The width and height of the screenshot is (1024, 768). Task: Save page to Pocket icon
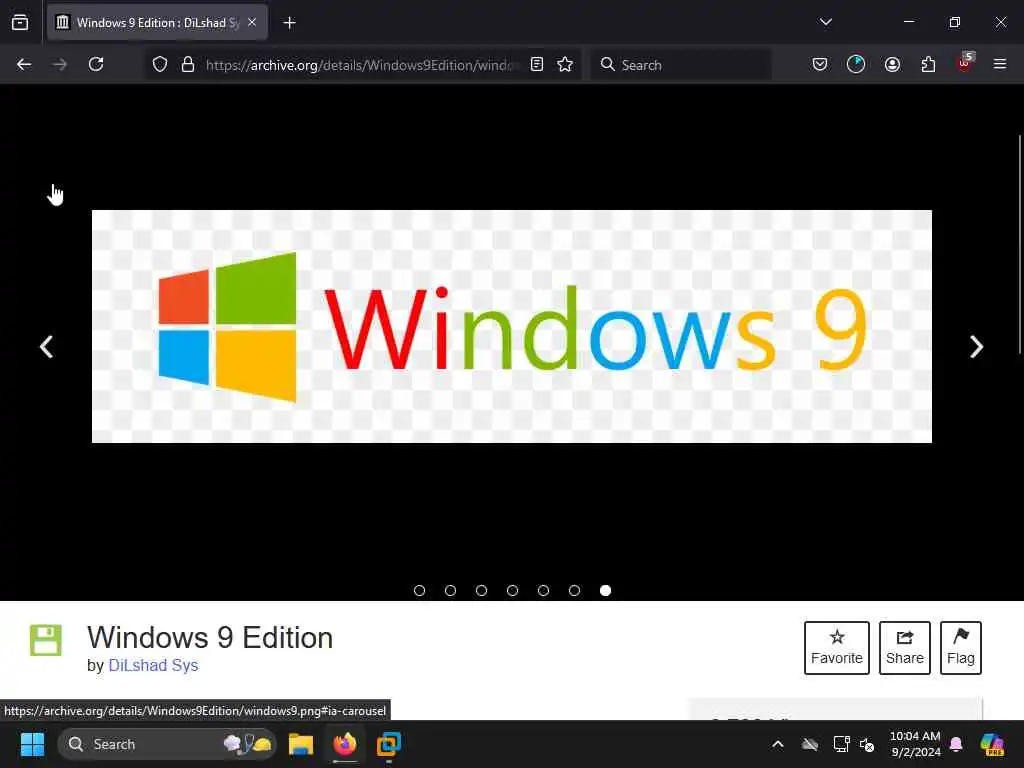pyautogui.click(x=820, y=64)
